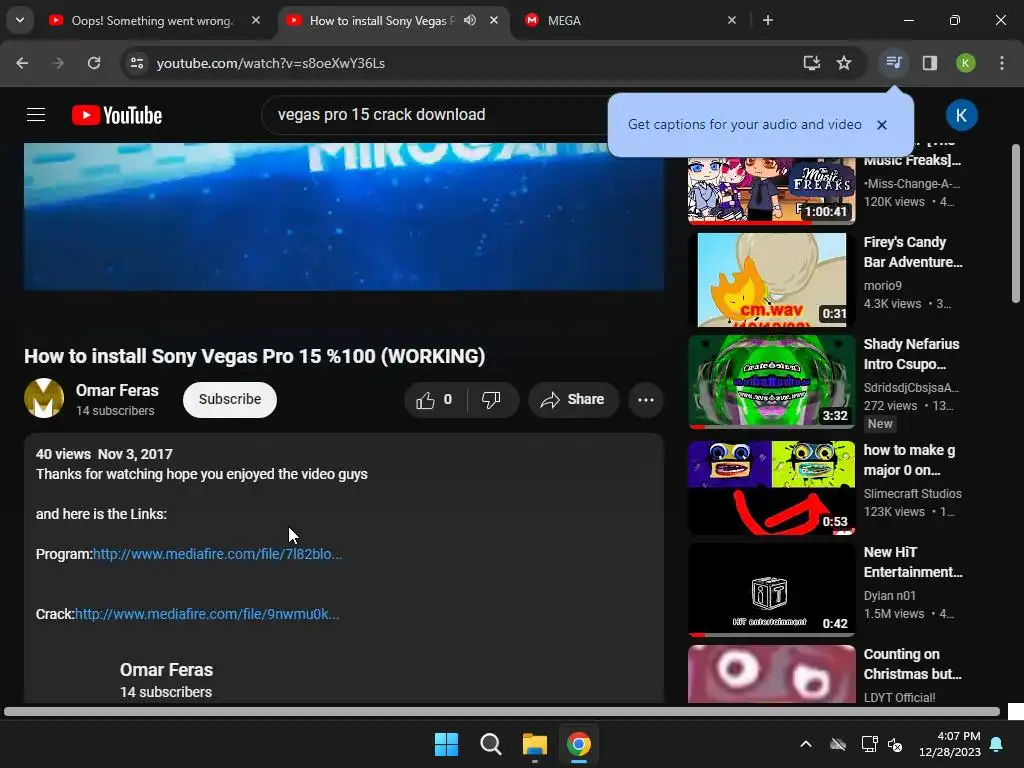Open OneDrive cloud tray icon
This screenshot has height=768, width=1024.
838,744
